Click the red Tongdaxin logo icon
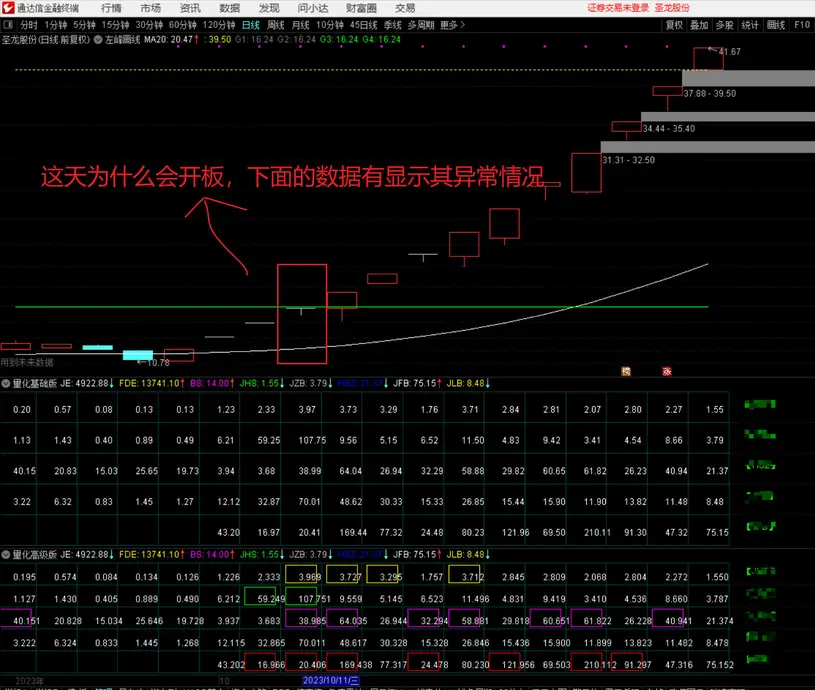The image size is (815, 690). click(x=8, y=8)
